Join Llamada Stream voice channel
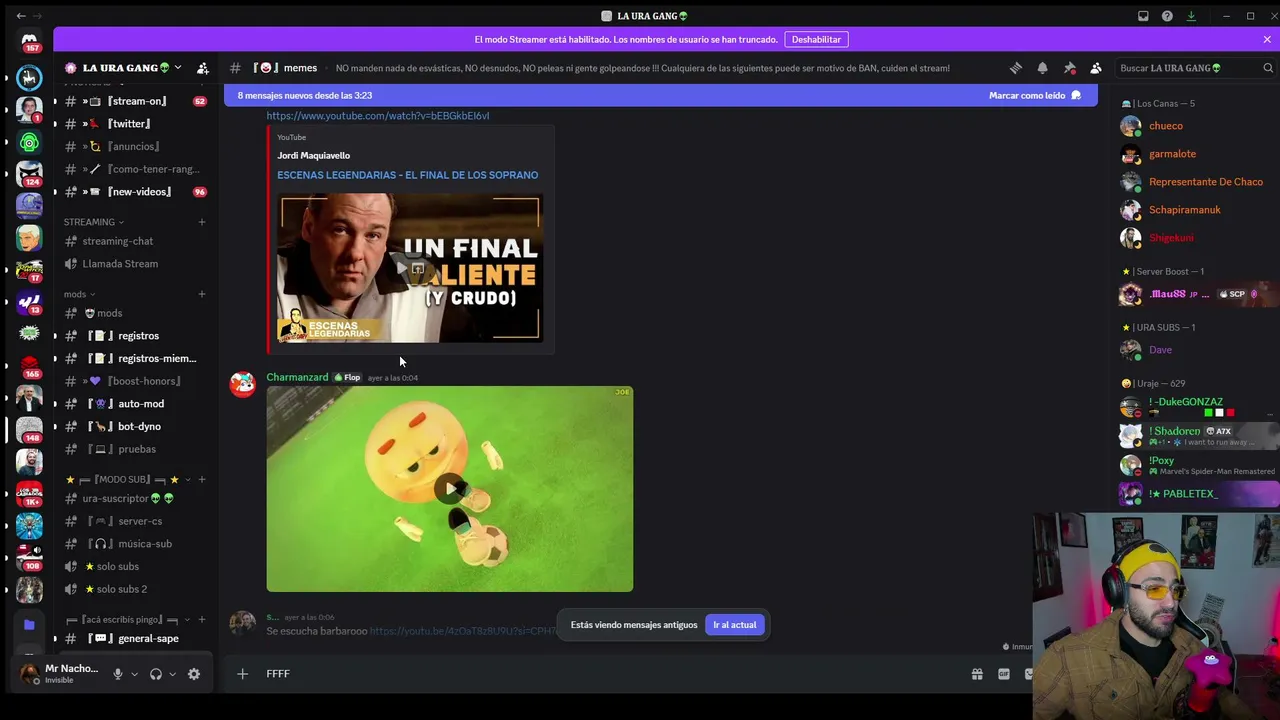 click(135, 264)
